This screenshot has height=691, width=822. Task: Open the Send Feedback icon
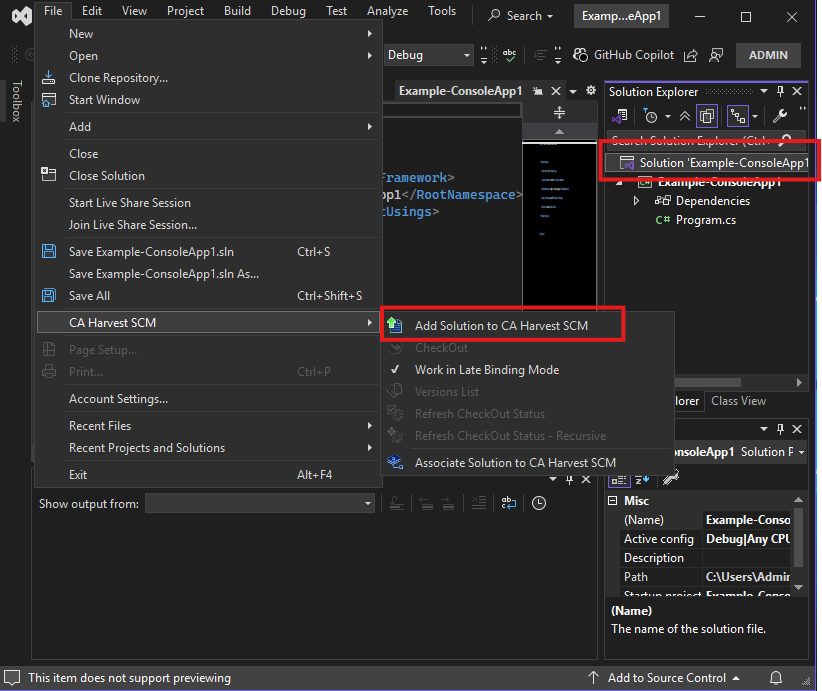coord(716,55)
